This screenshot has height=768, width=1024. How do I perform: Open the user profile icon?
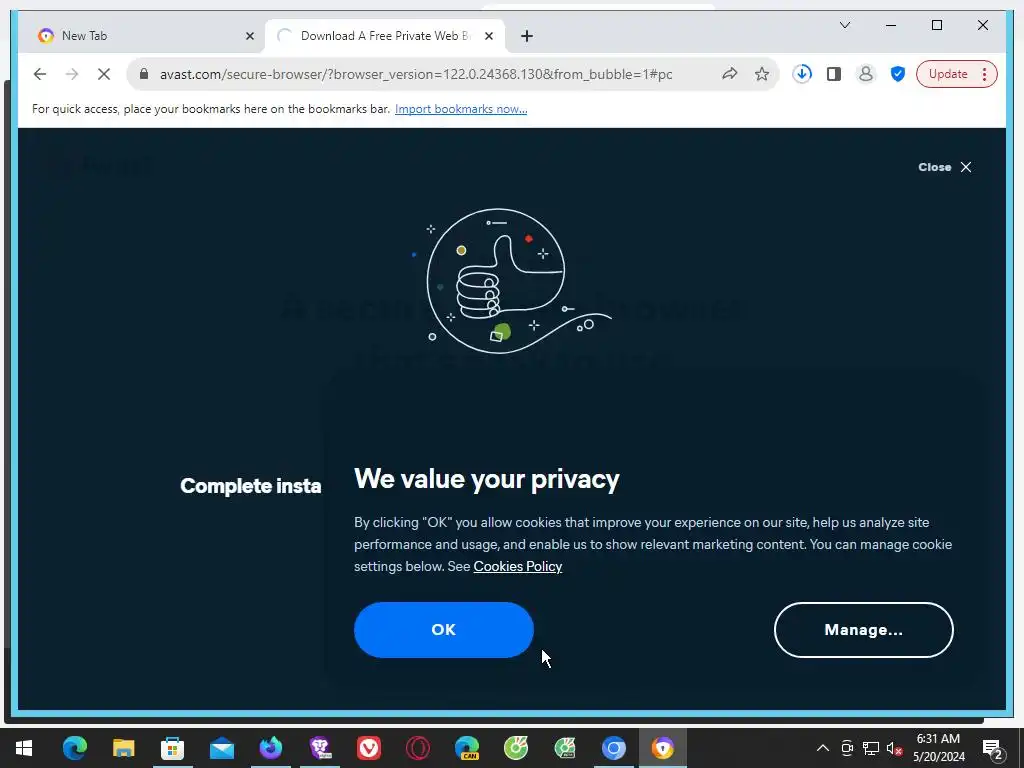865,74
